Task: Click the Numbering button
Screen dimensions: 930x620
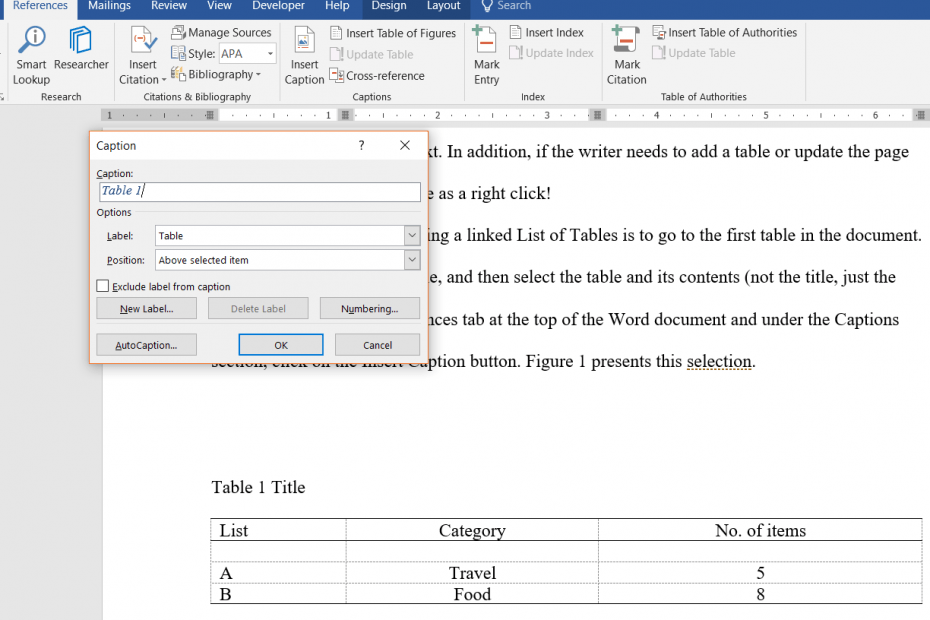Action: (x=370, y=308)
